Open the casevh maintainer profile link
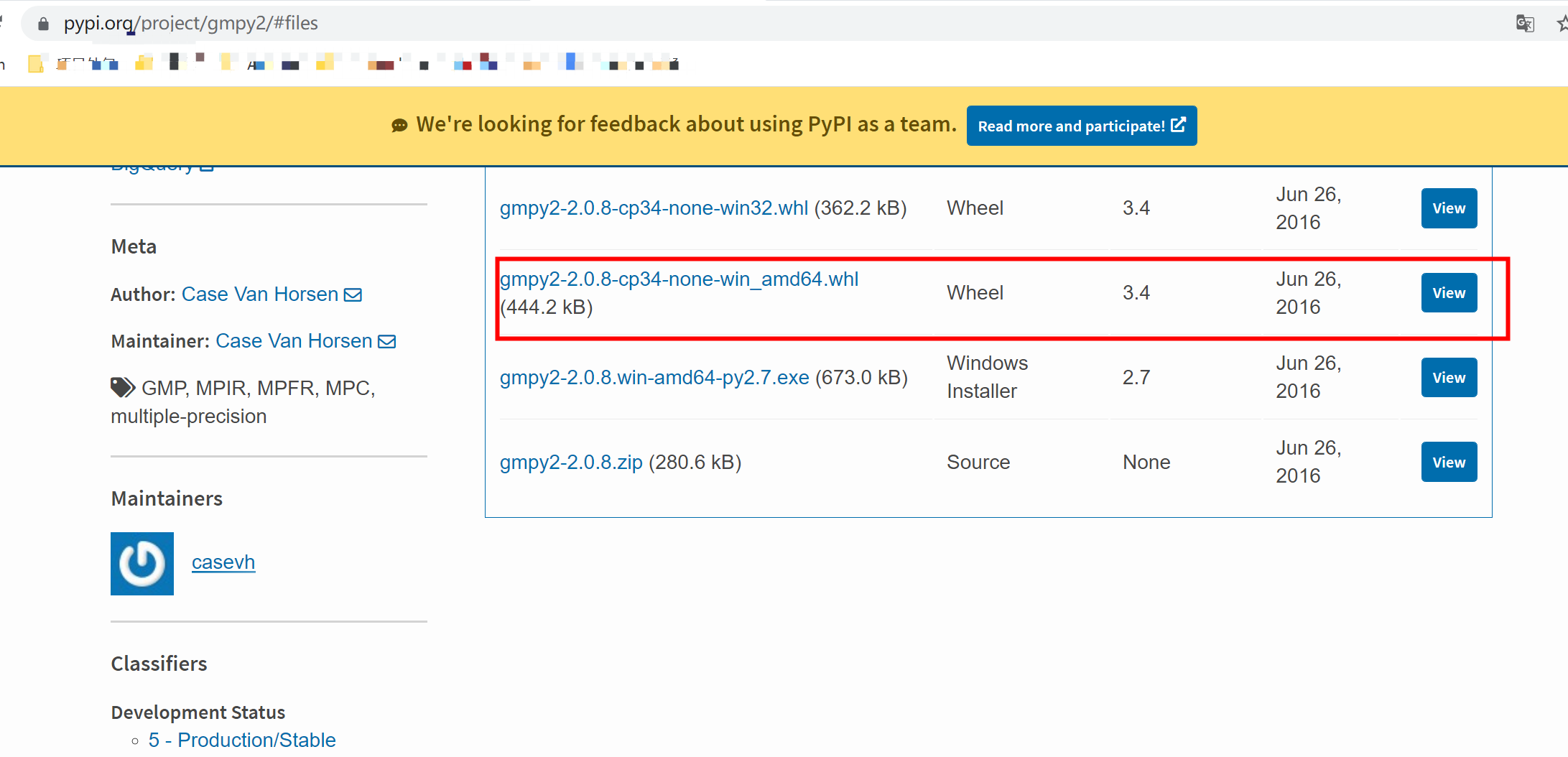Viewport: 1568px width, 757px height. 223,562
